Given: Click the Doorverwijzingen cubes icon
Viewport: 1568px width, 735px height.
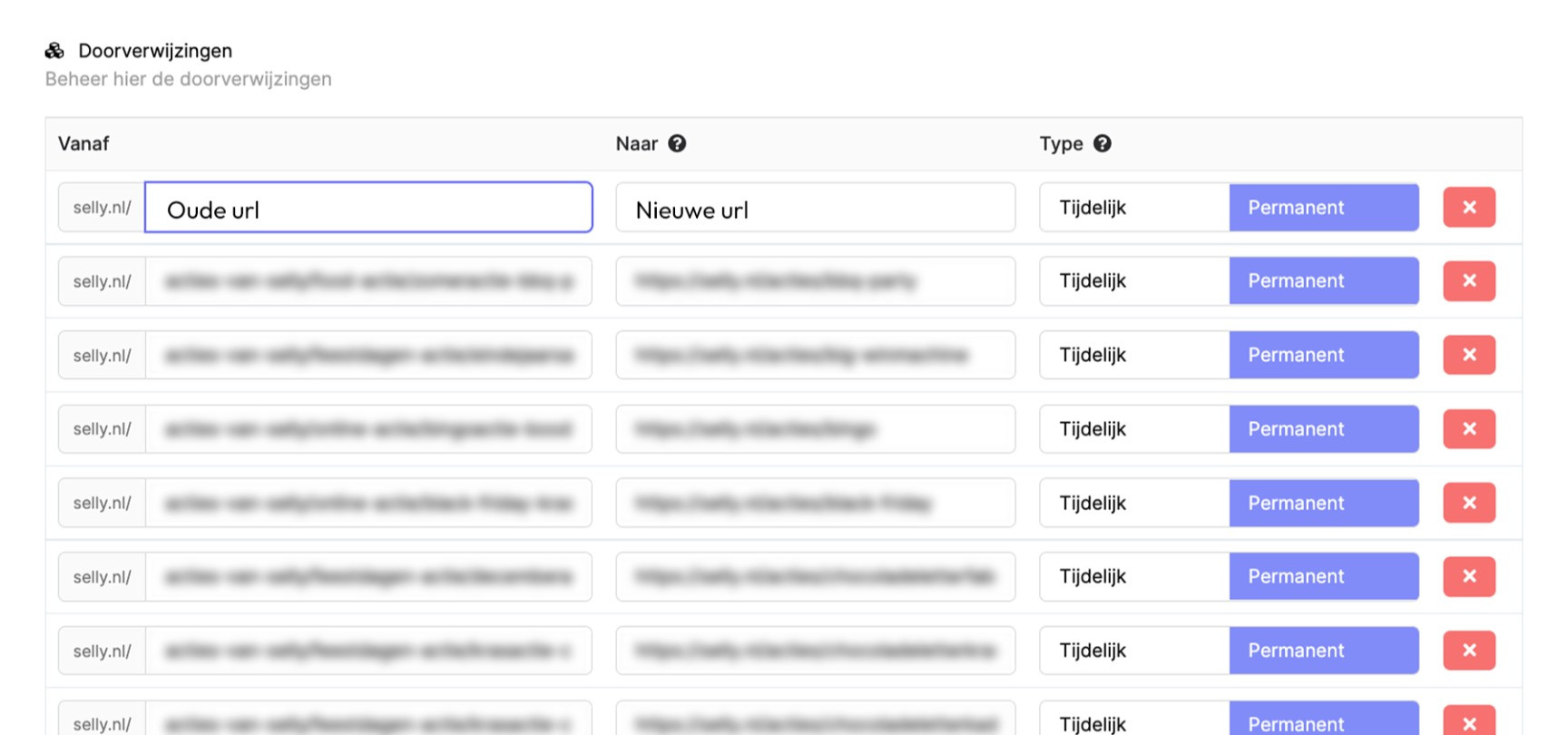Looking at the screenshot, I should coord(54,51).
